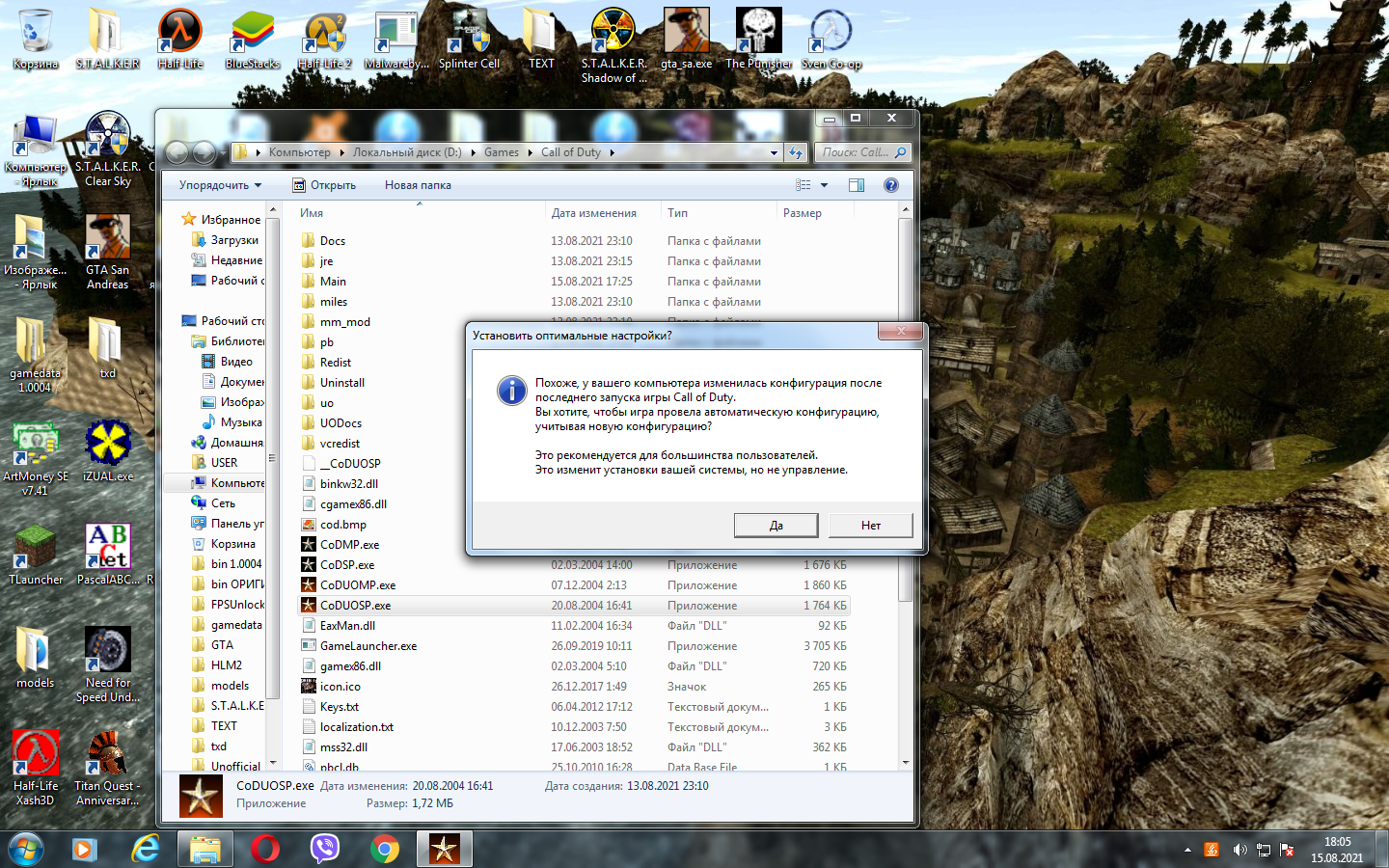This screenshot has width=1389, height=868.
Task: Click the refresh button beside address bar
Action: coord(795,152)
